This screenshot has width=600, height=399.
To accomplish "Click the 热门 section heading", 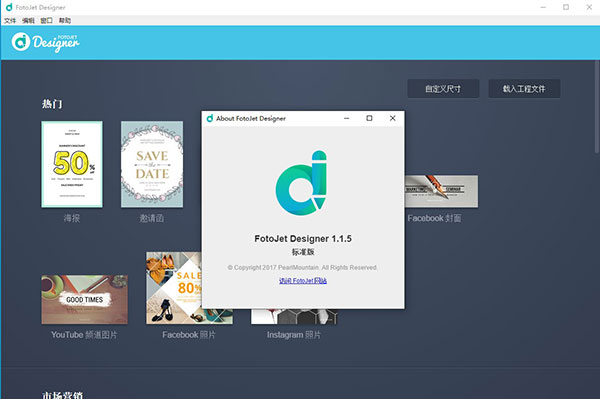I will tap(52, 104).
